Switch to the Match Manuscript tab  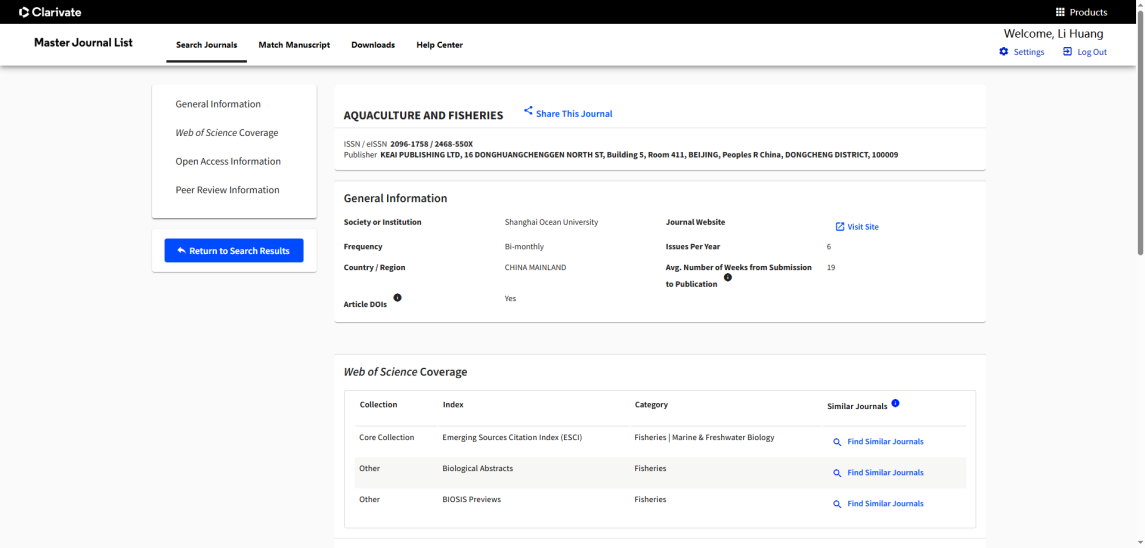click(294, 45)
